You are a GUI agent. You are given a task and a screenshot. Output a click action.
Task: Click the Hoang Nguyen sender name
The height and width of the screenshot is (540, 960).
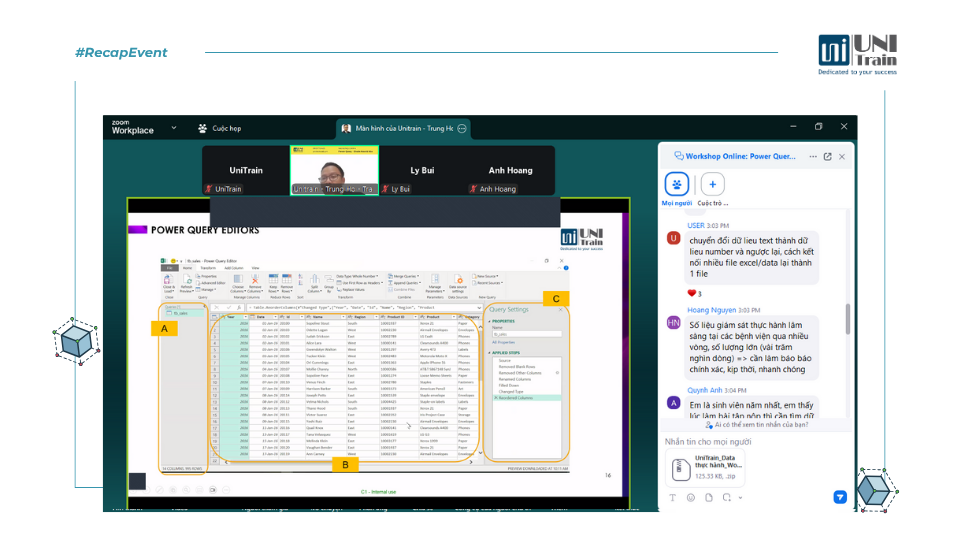(x=711, y=310)
